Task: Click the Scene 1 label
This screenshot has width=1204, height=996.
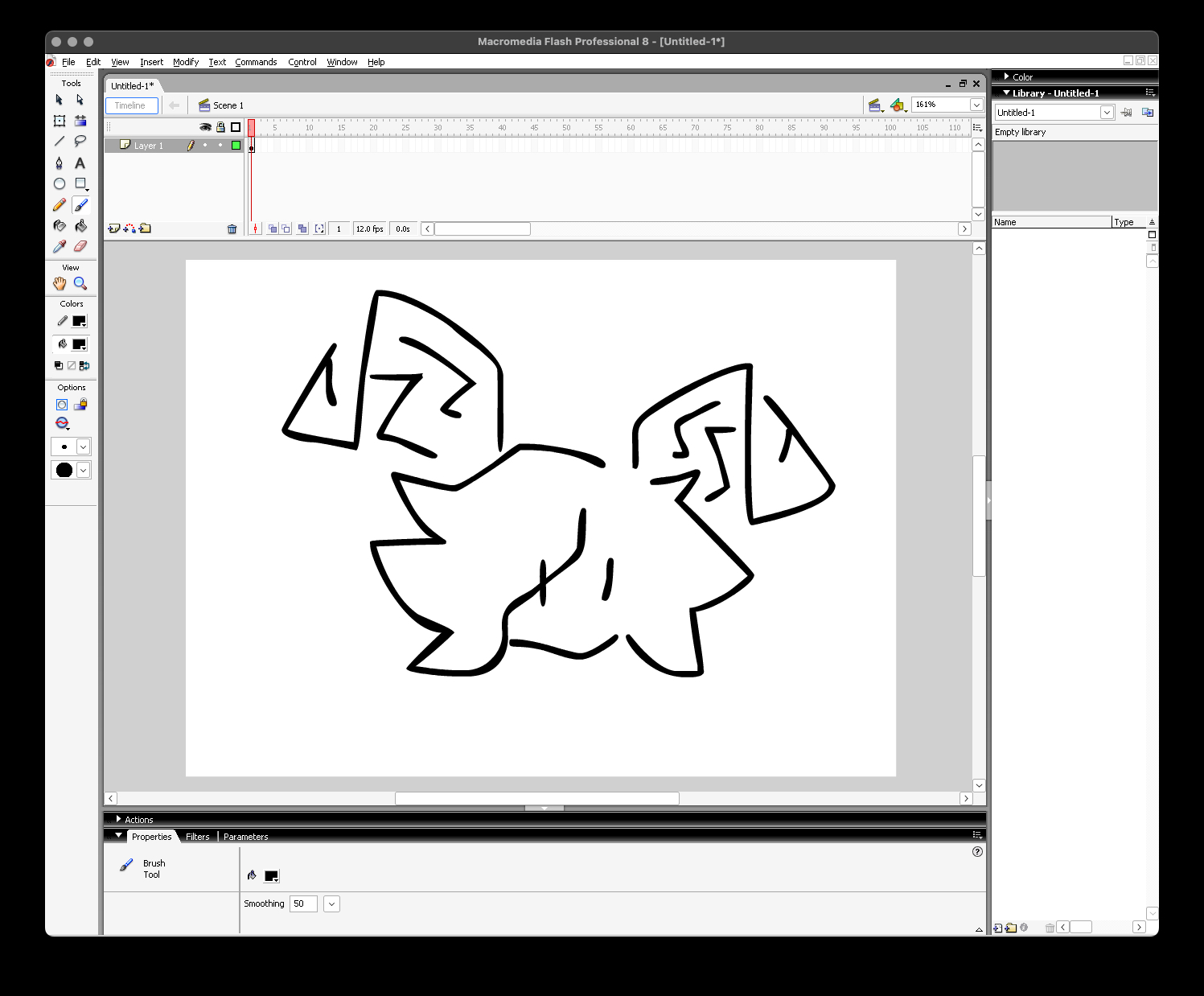Action: pyautogui.click(x=228, y=105)
